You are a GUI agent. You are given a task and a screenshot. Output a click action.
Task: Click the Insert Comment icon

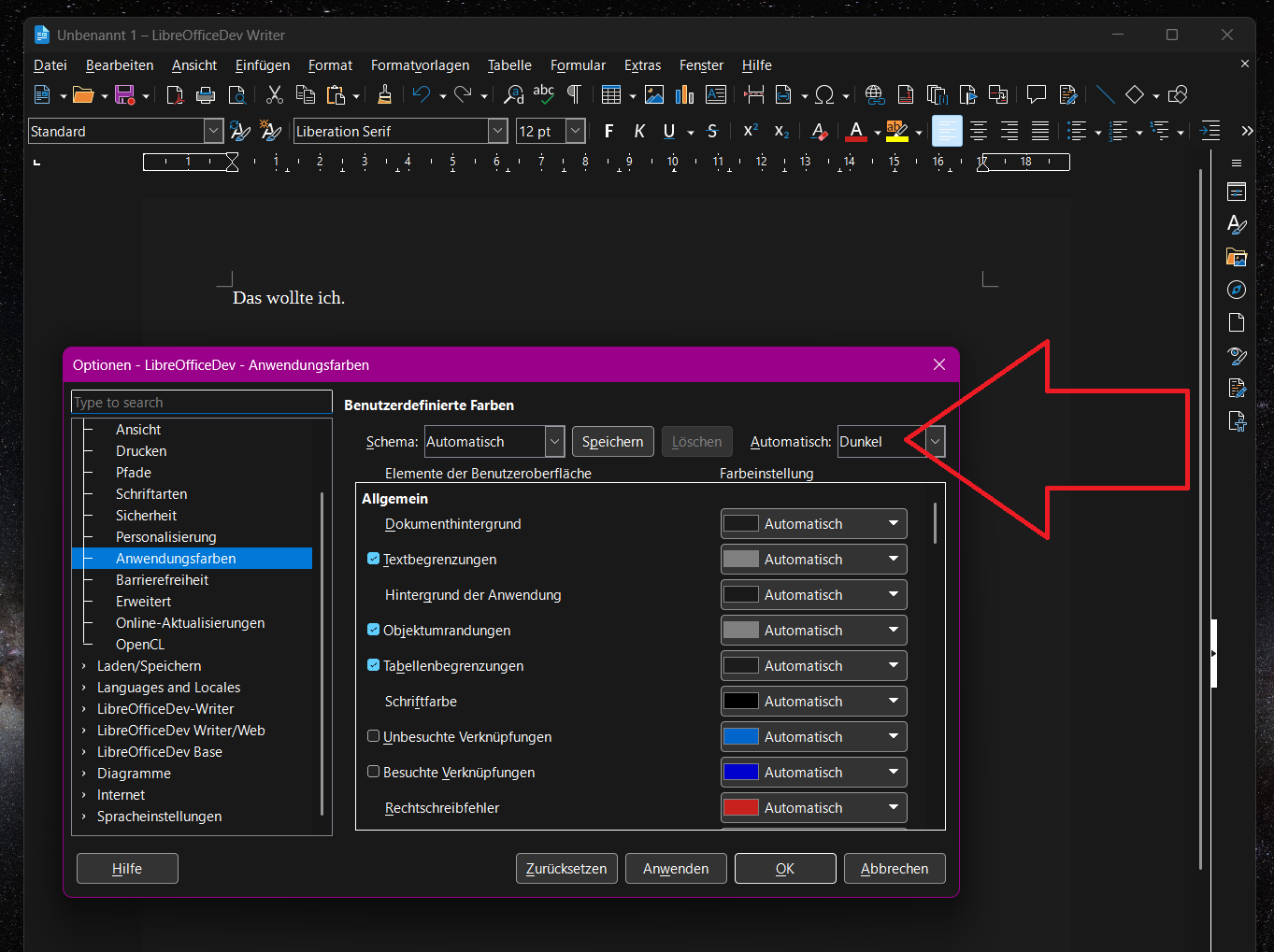1036,94
